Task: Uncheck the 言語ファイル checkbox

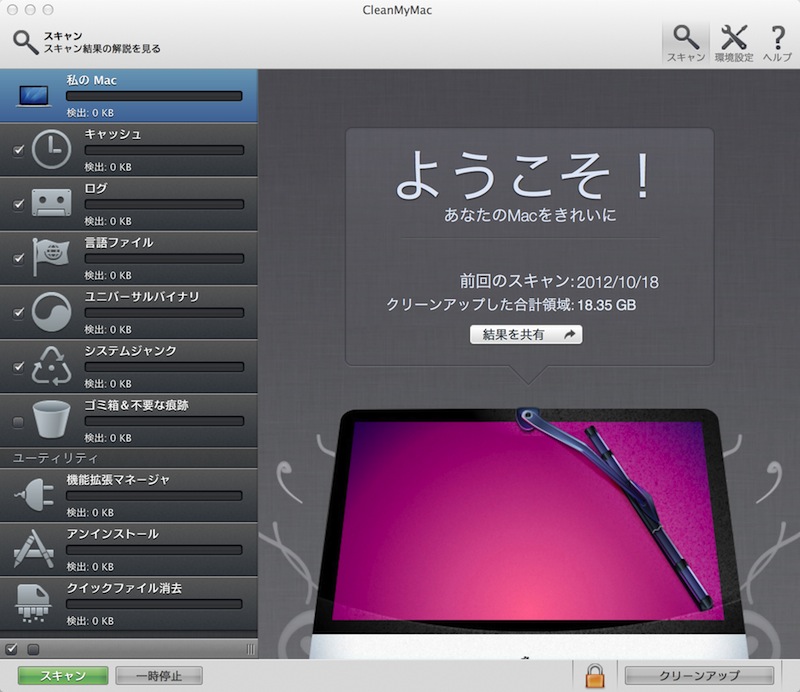Action: [18, 258]
